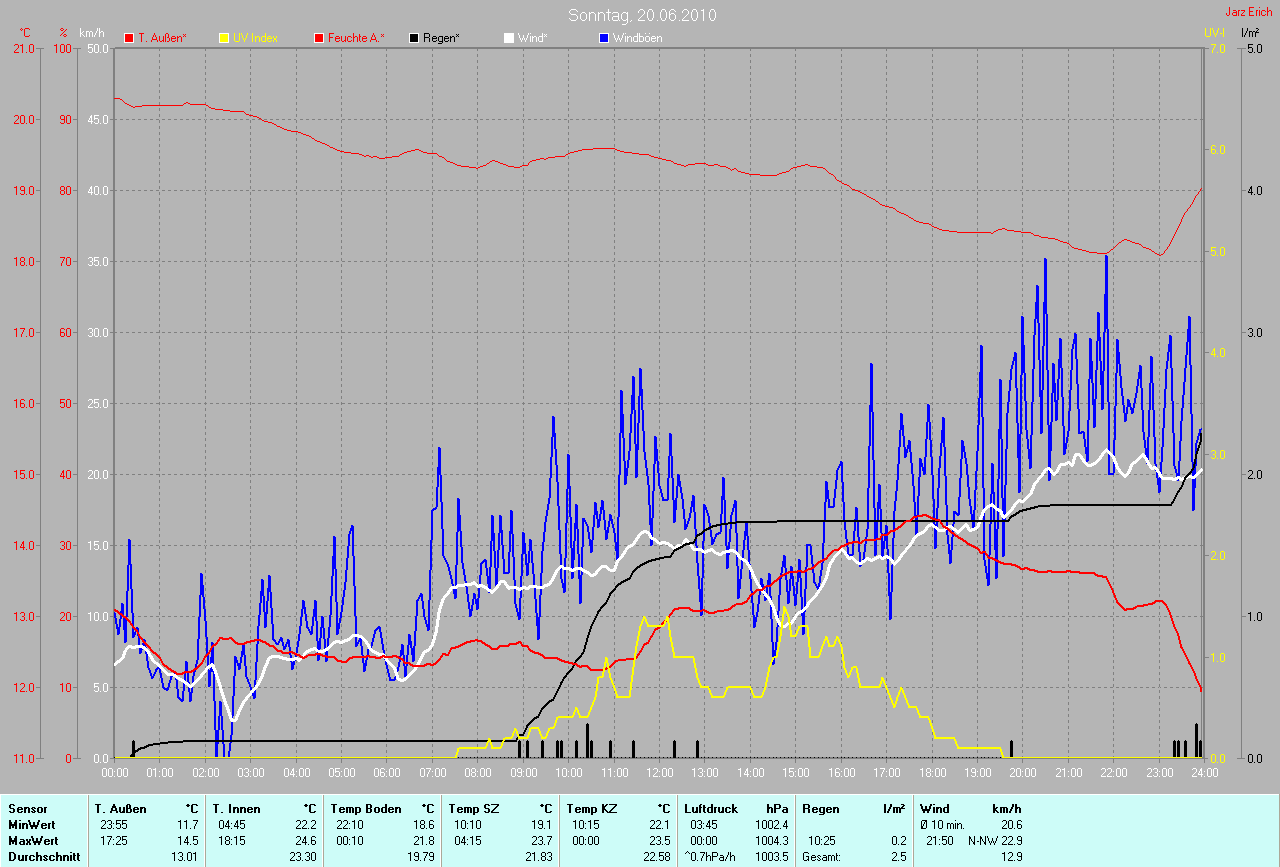Click the 'Temp Boden' column header
This screenshot has height=867, width=1280.
366,808
